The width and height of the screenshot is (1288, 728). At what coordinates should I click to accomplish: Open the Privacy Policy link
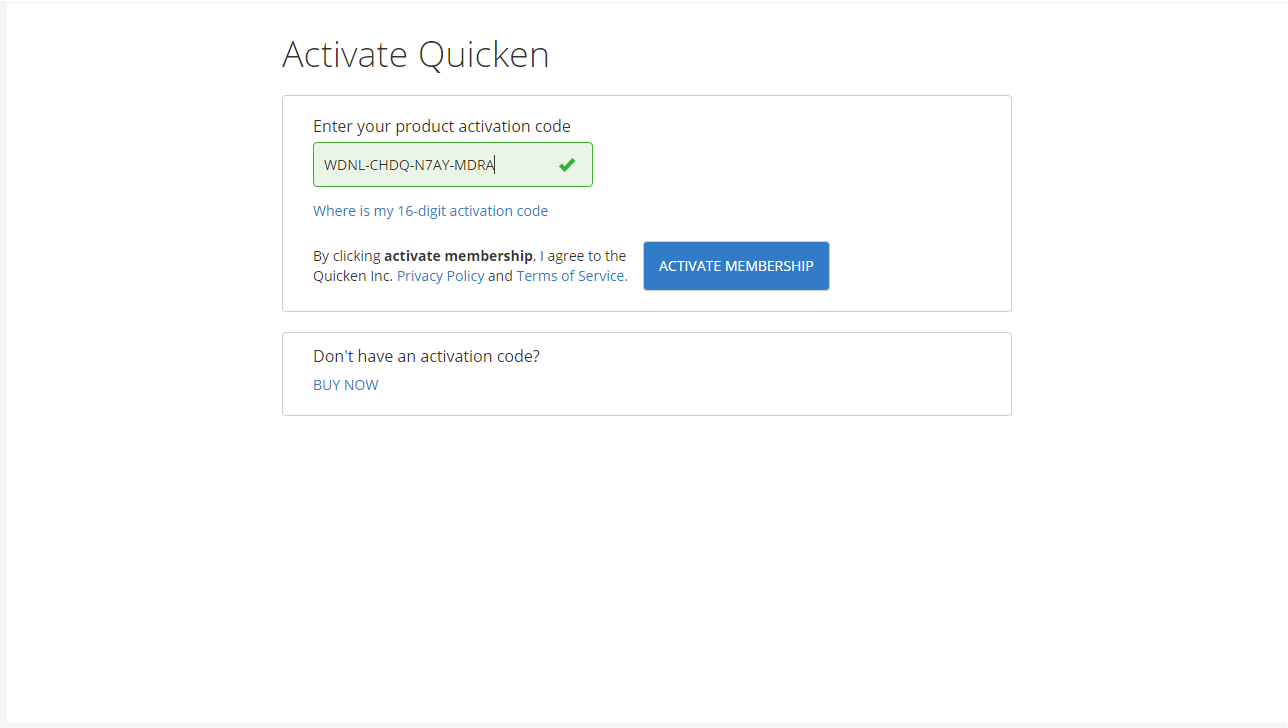pyautogui.click(x=440, y=276)
